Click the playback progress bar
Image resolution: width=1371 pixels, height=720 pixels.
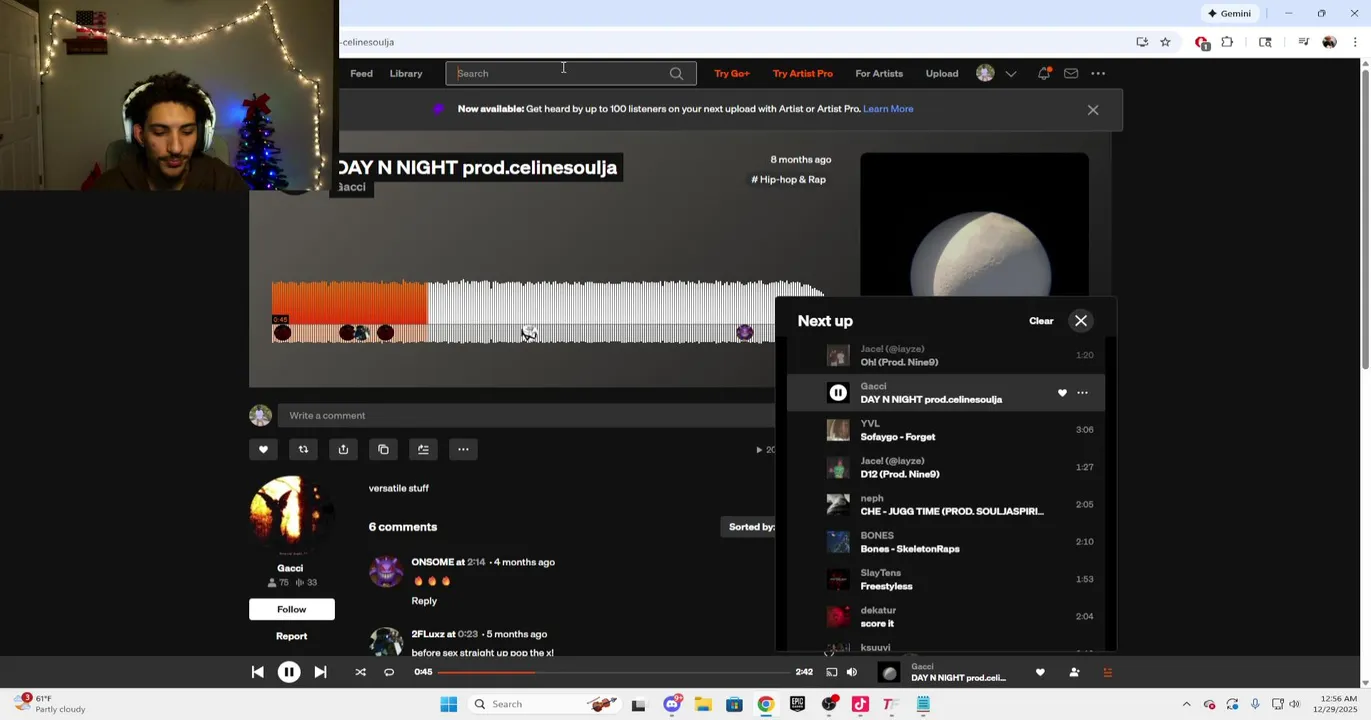[613, 672]
